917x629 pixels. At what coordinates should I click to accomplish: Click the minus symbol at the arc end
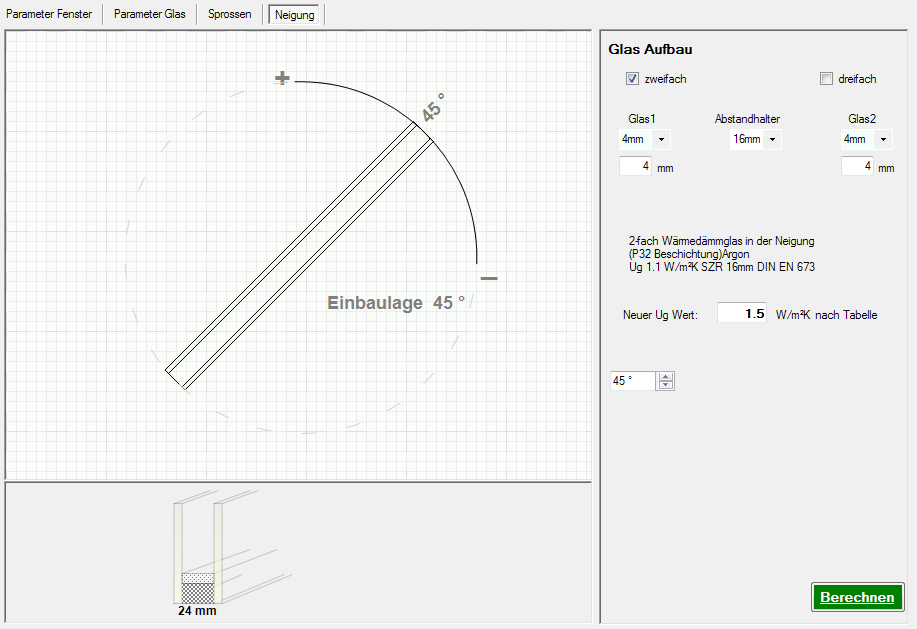pos(489,278)
